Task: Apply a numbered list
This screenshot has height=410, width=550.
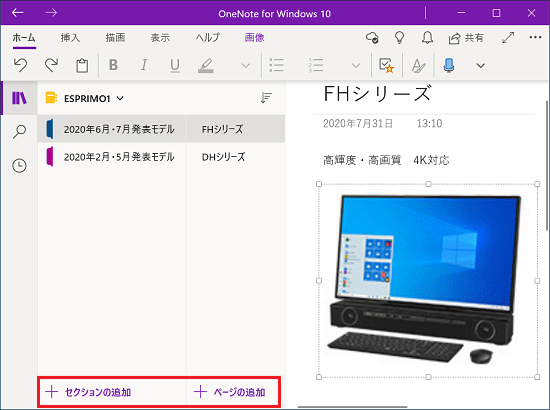Action: (x=316, y=65)
